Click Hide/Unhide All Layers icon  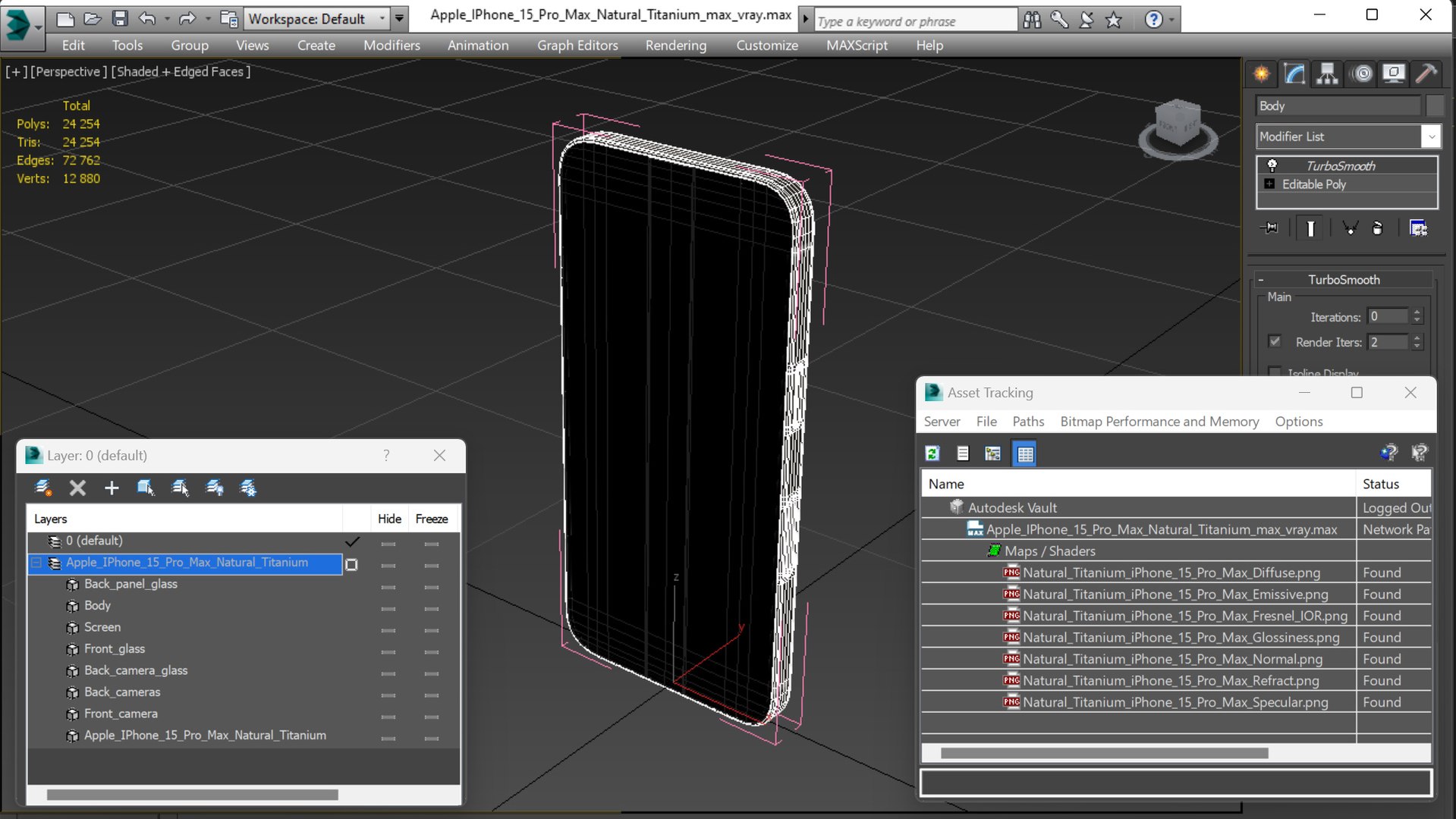[x=215, y=488]
